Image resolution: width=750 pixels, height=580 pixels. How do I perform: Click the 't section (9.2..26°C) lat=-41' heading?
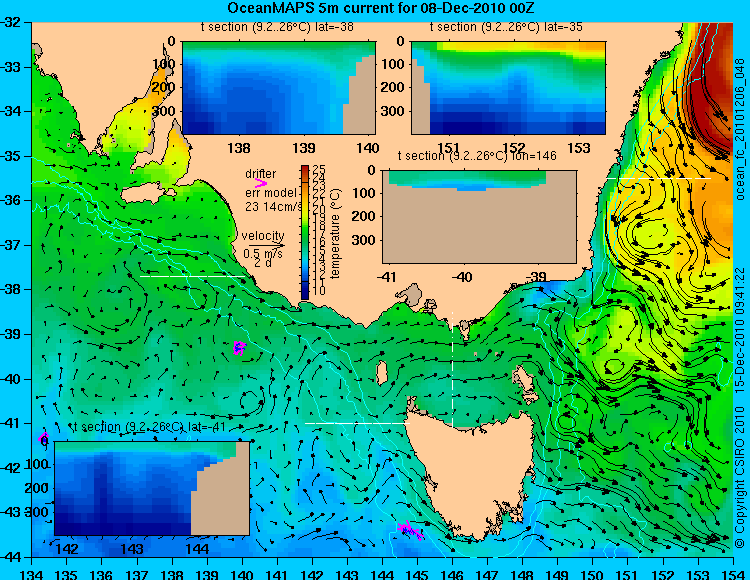[149, 427]
